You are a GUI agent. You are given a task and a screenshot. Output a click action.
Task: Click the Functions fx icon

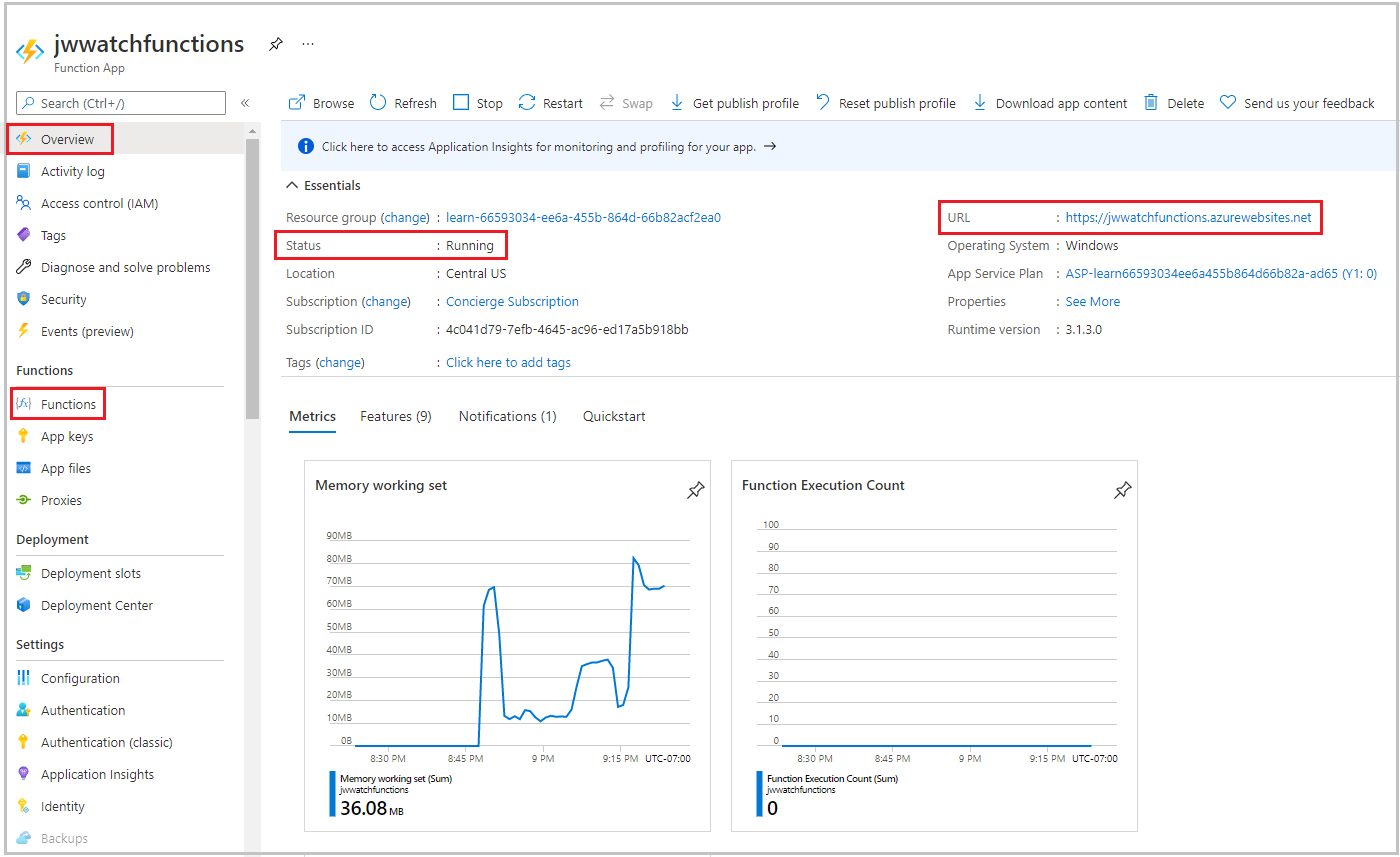24,404
